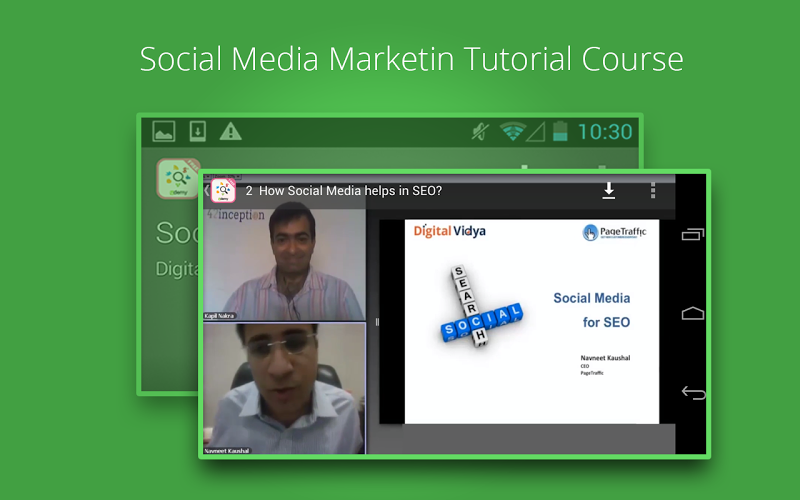Tap the download icon in video header
Image resolution: width=800 pixels, height=500 pixels.
(609, 191)
